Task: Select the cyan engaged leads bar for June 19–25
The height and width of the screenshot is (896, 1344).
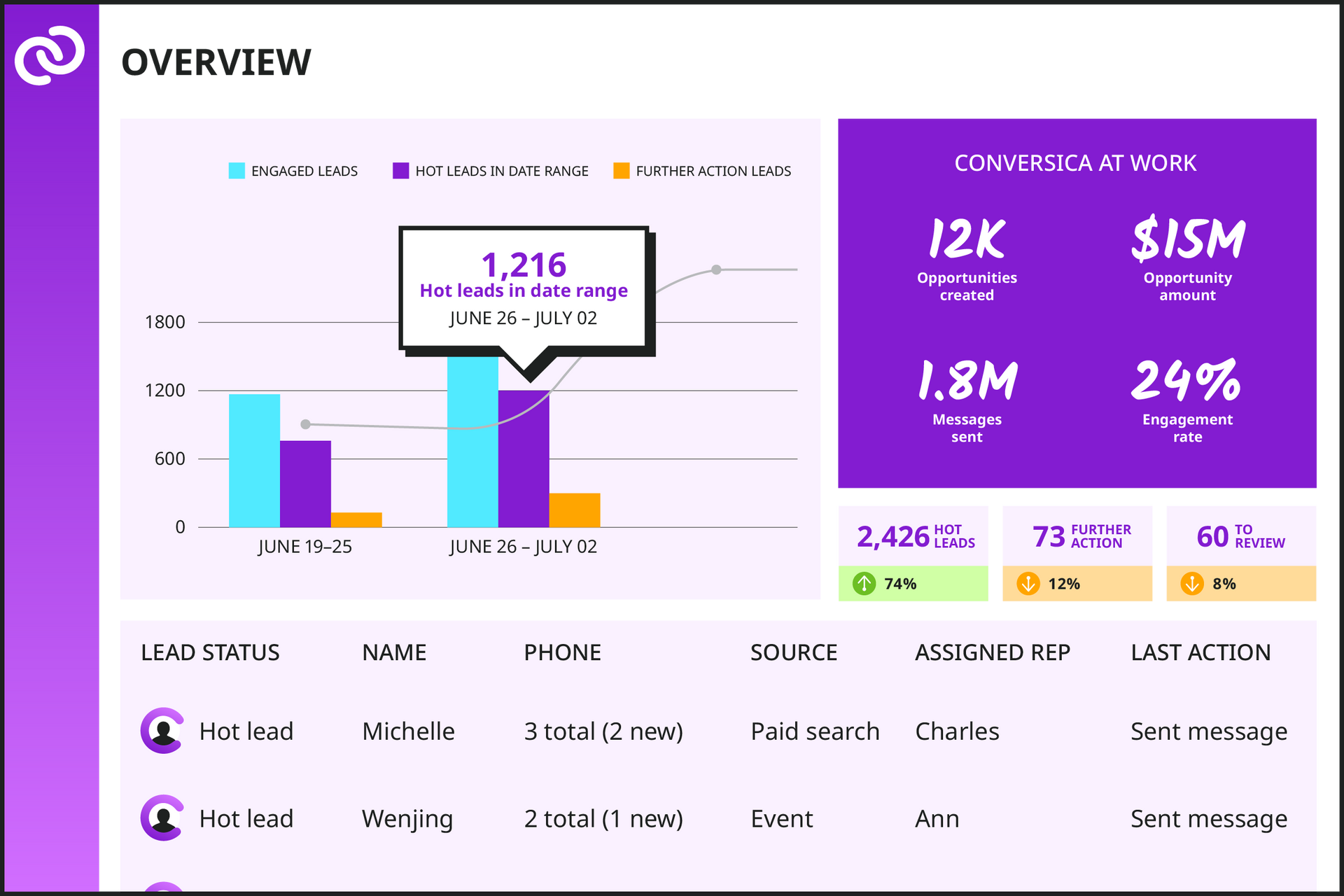Action: coord(254,461)
